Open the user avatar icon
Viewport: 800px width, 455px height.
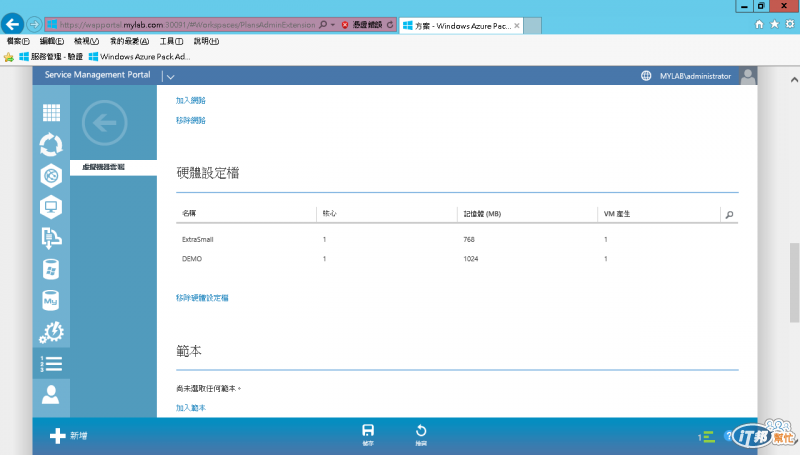[748, 76]
